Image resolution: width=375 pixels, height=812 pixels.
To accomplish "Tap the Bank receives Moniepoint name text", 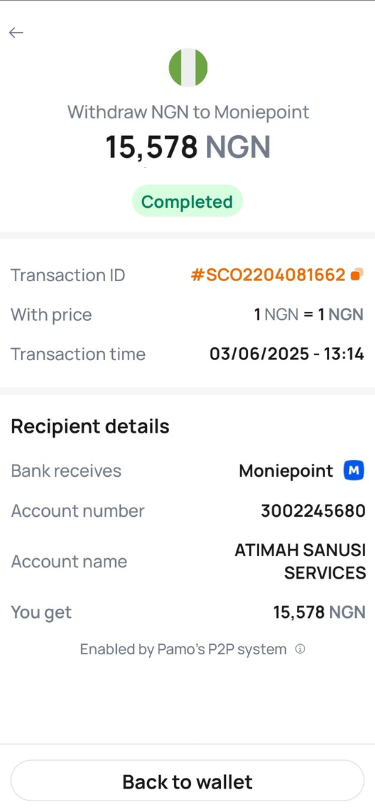I will 286,471.
